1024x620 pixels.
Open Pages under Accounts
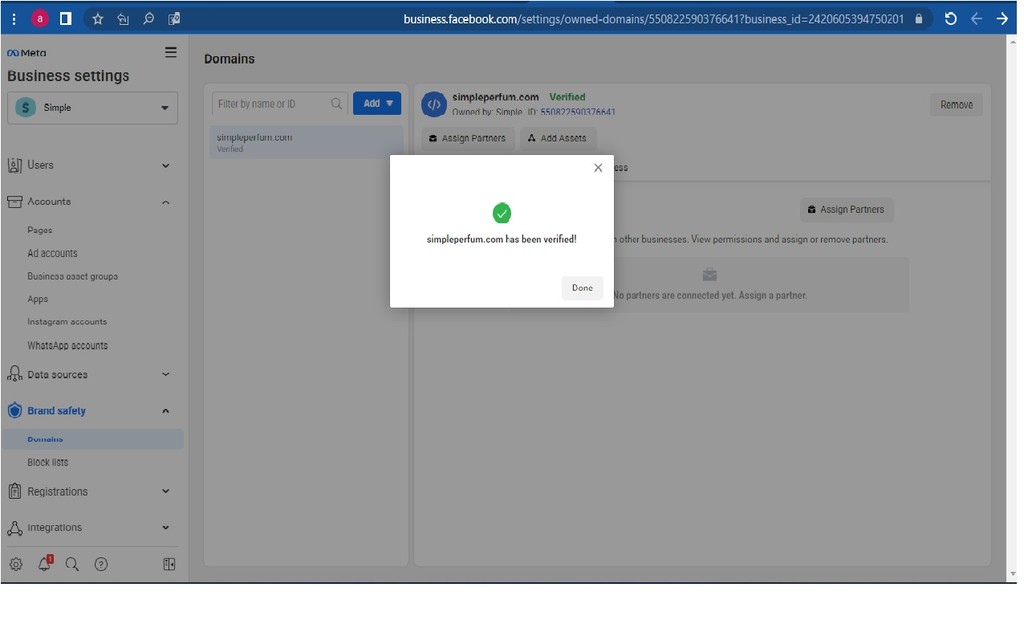(x=40, y=231)
